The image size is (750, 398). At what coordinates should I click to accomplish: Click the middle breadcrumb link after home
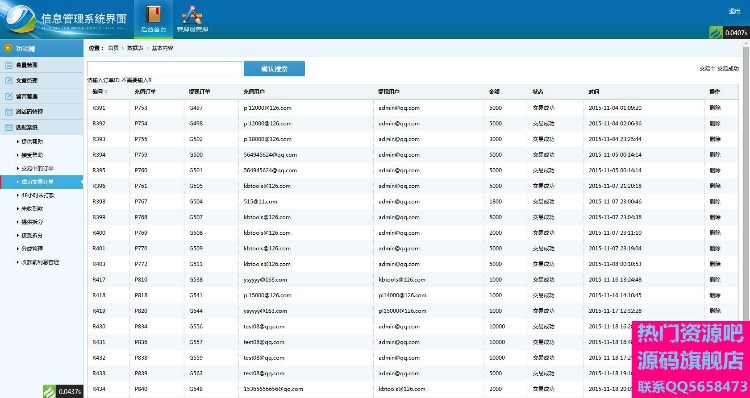pyautogui.click(x=135, y=48)
